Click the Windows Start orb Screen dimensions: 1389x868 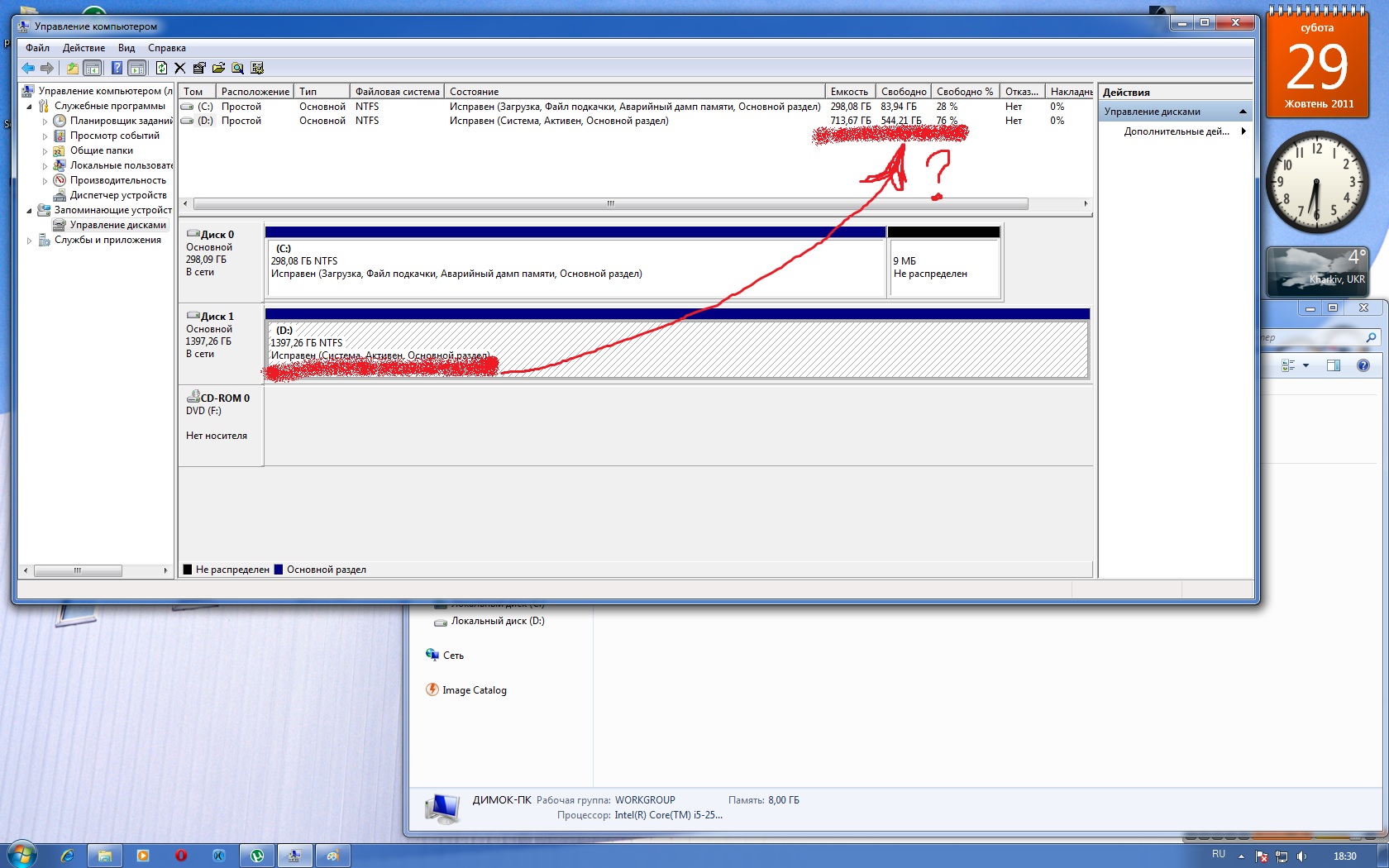pos(22,855)
